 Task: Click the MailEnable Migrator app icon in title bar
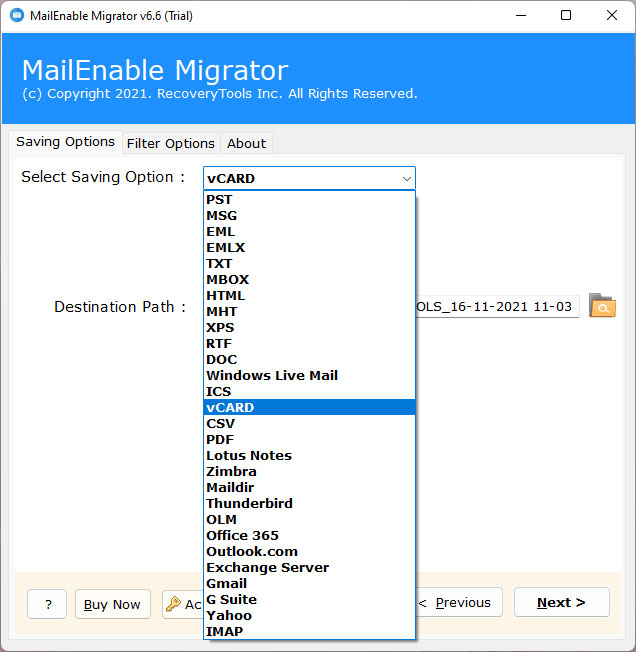tap(17, 15)
